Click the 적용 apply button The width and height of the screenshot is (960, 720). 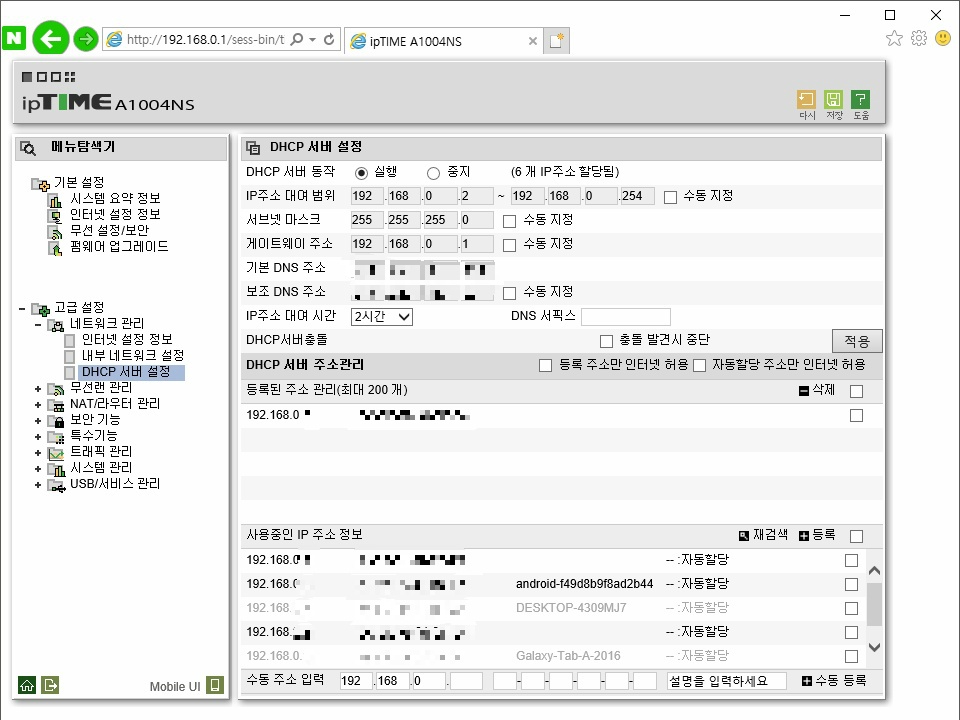point(857,341)
